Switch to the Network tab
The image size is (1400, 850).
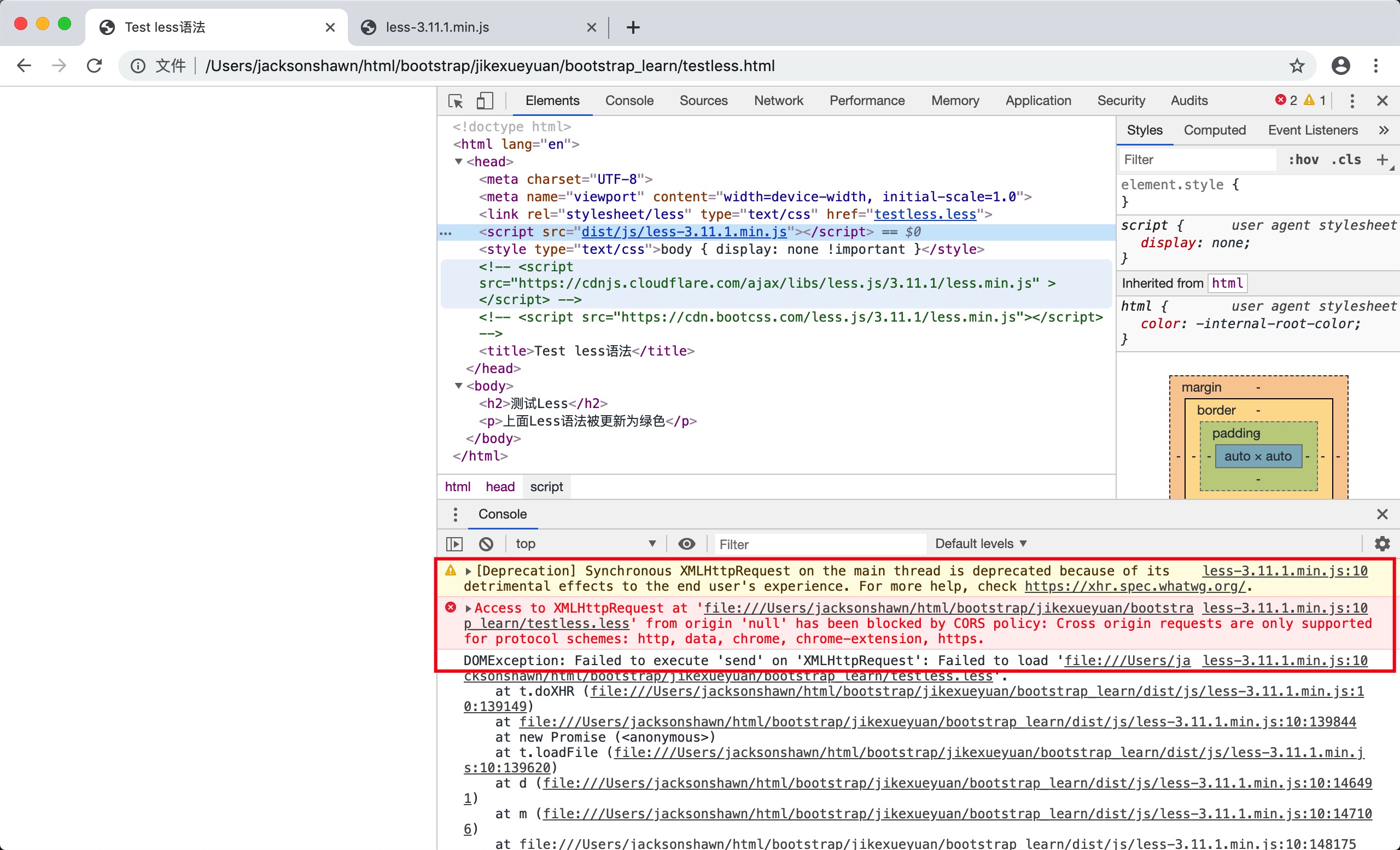778,101
